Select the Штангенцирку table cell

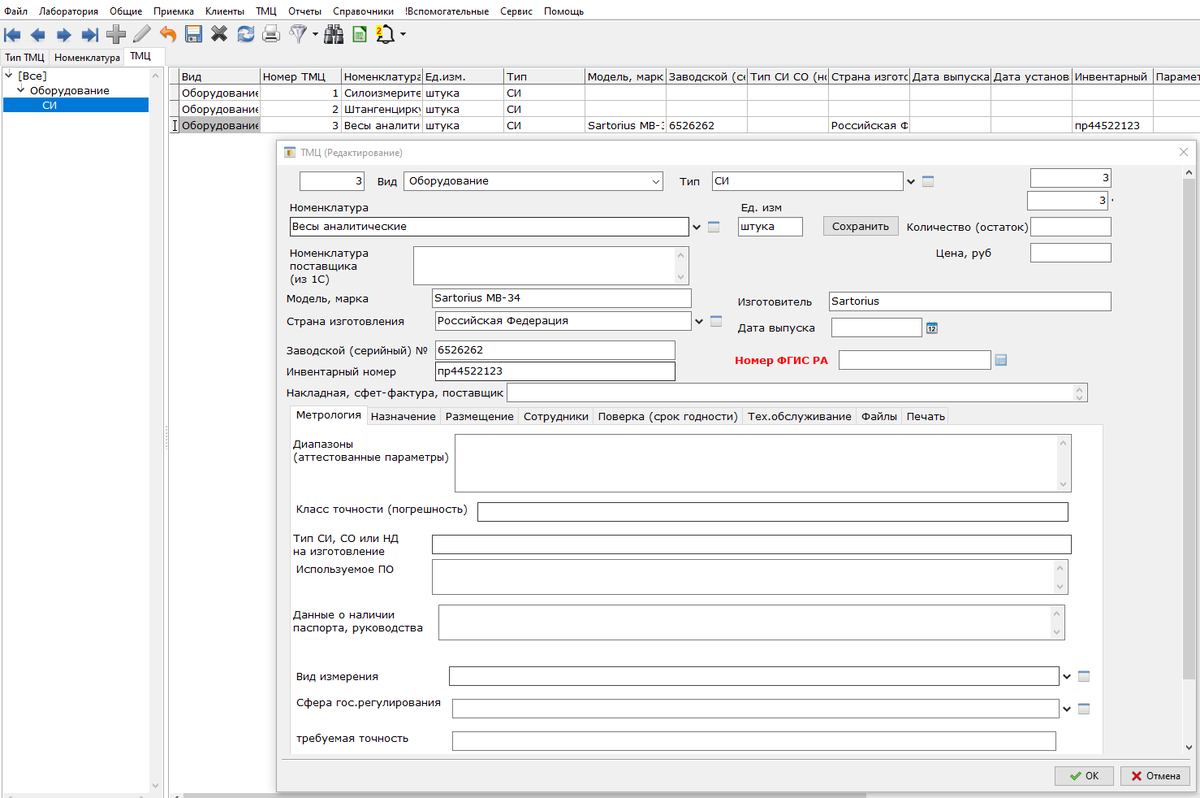[381, 109]
